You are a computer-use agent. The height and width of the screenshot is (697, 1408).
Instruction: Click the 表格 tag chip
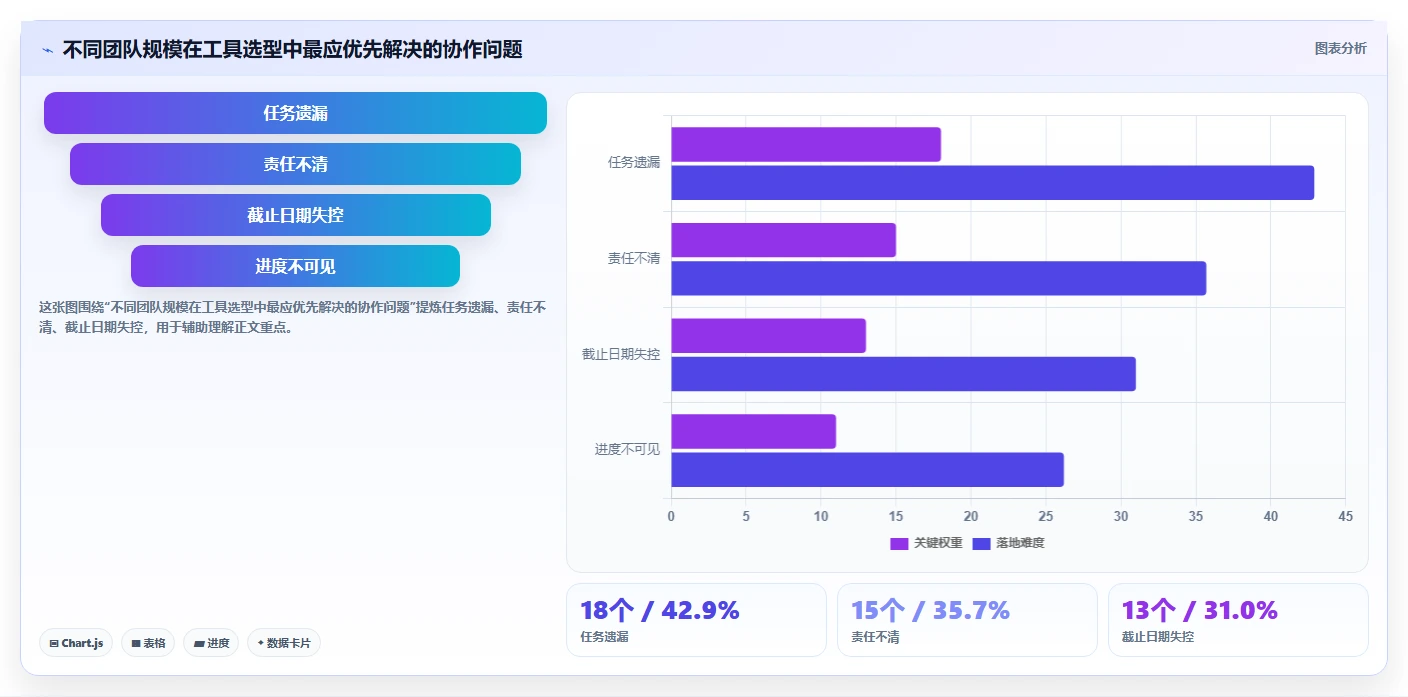(x=148, y=643)
